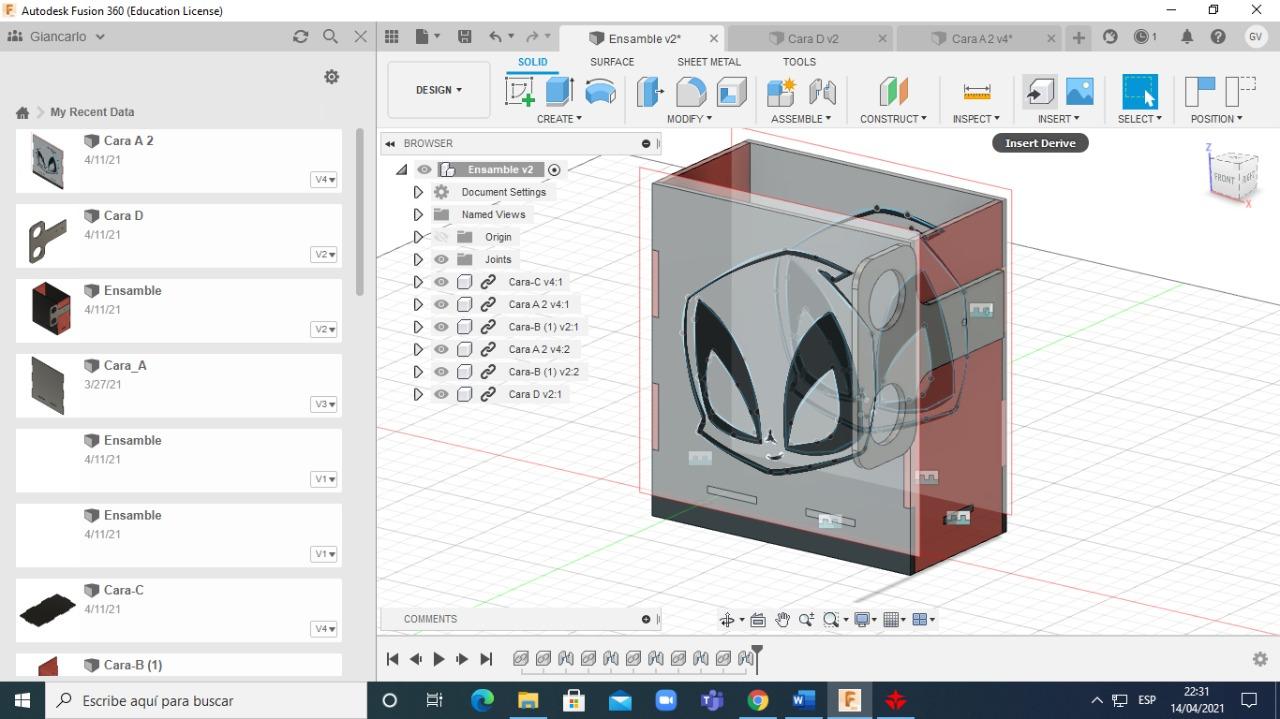Toggle visibility of Cara D v2:1

pos(441,394)
